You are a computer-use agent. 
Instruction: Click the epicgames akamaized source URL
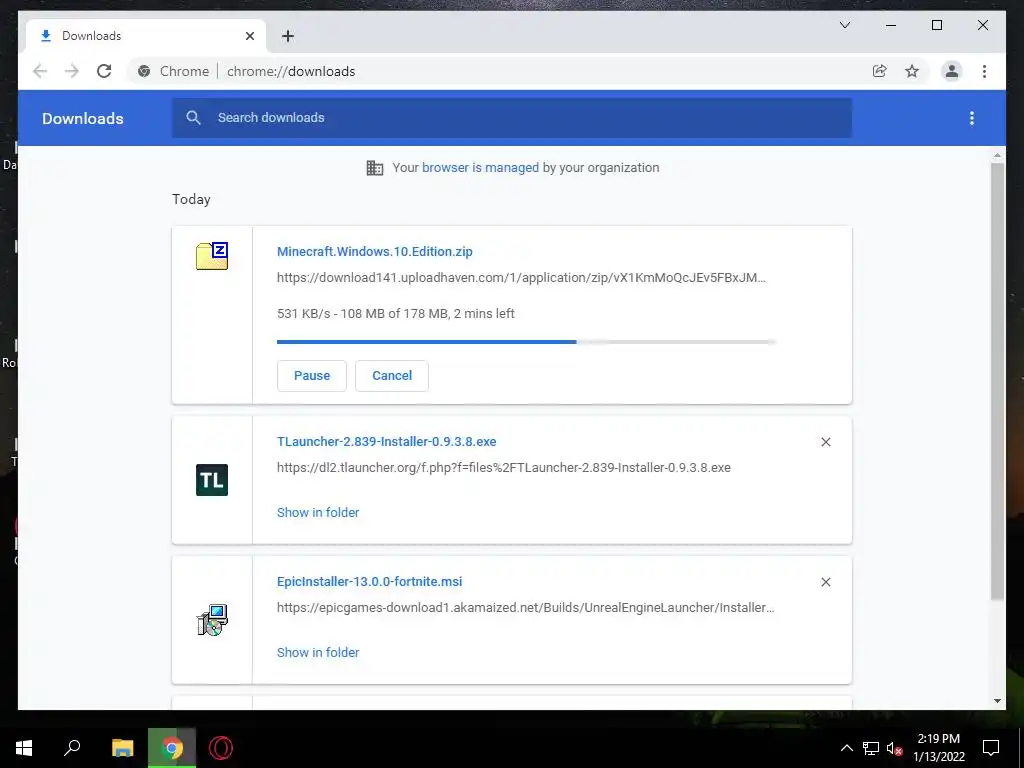(526, 607)
